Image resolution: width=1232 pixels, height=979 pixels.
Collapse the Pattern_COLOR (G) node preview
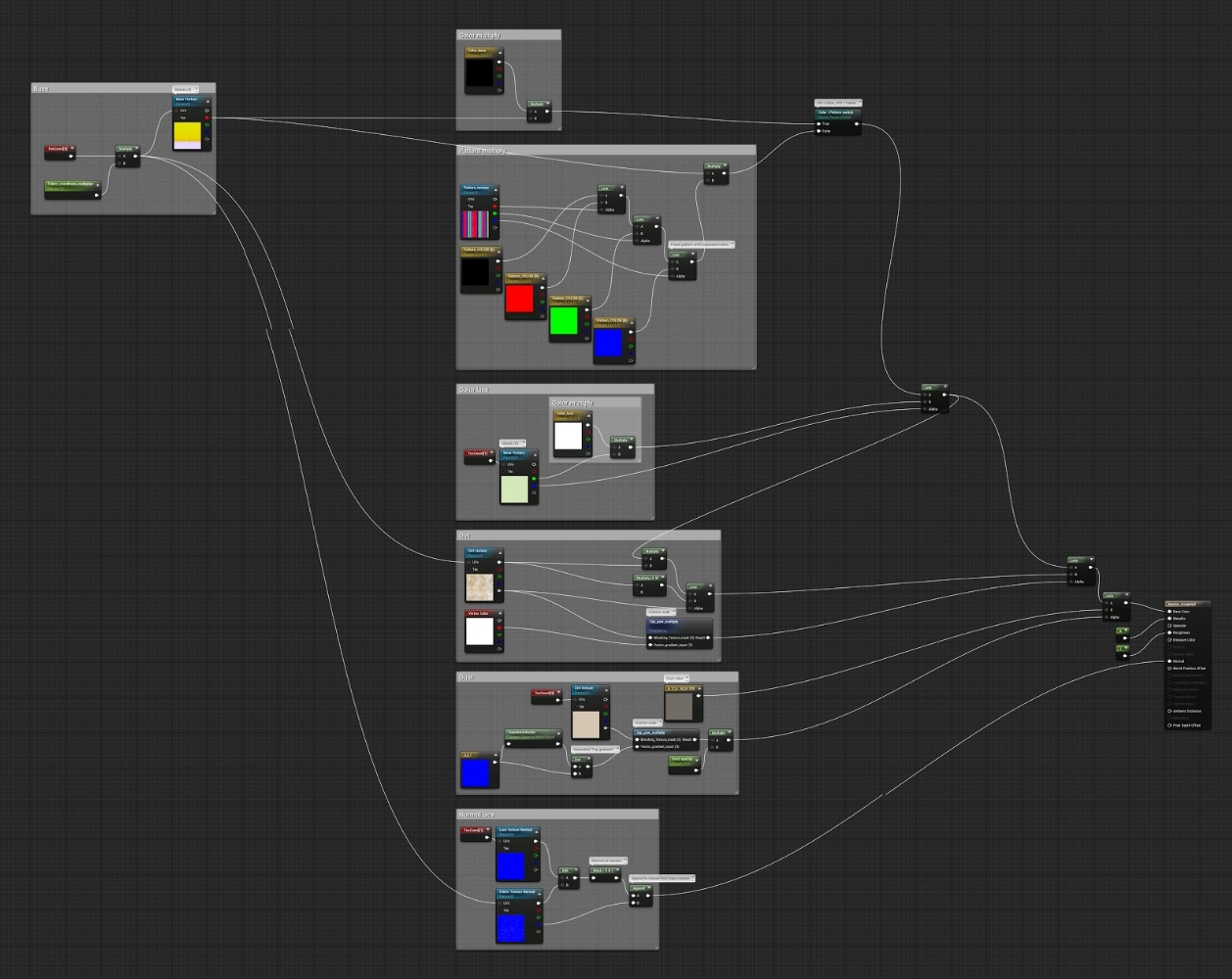[588, 301]
